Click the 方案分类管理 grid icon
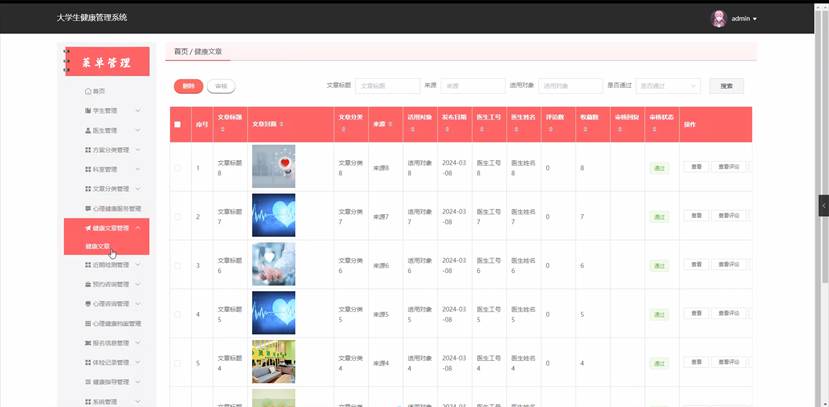 pyautogui.click(x=88, y=150)
